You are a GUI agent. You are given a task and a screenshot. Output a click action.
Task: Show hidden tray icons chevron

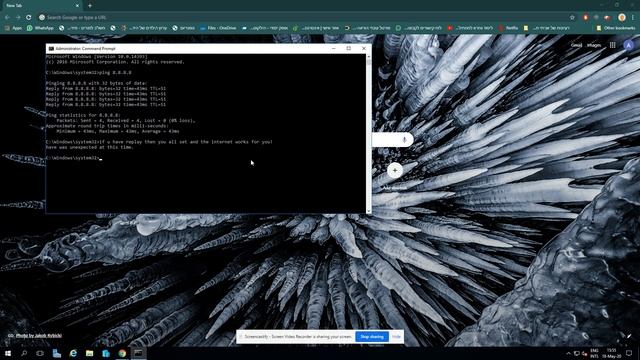[x=569, y=353]
